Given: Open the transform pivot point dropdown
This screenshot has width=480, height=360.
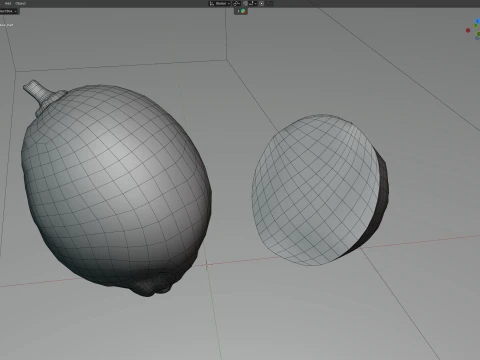Looking at the screenshot, I should click(x=236, y=3).
